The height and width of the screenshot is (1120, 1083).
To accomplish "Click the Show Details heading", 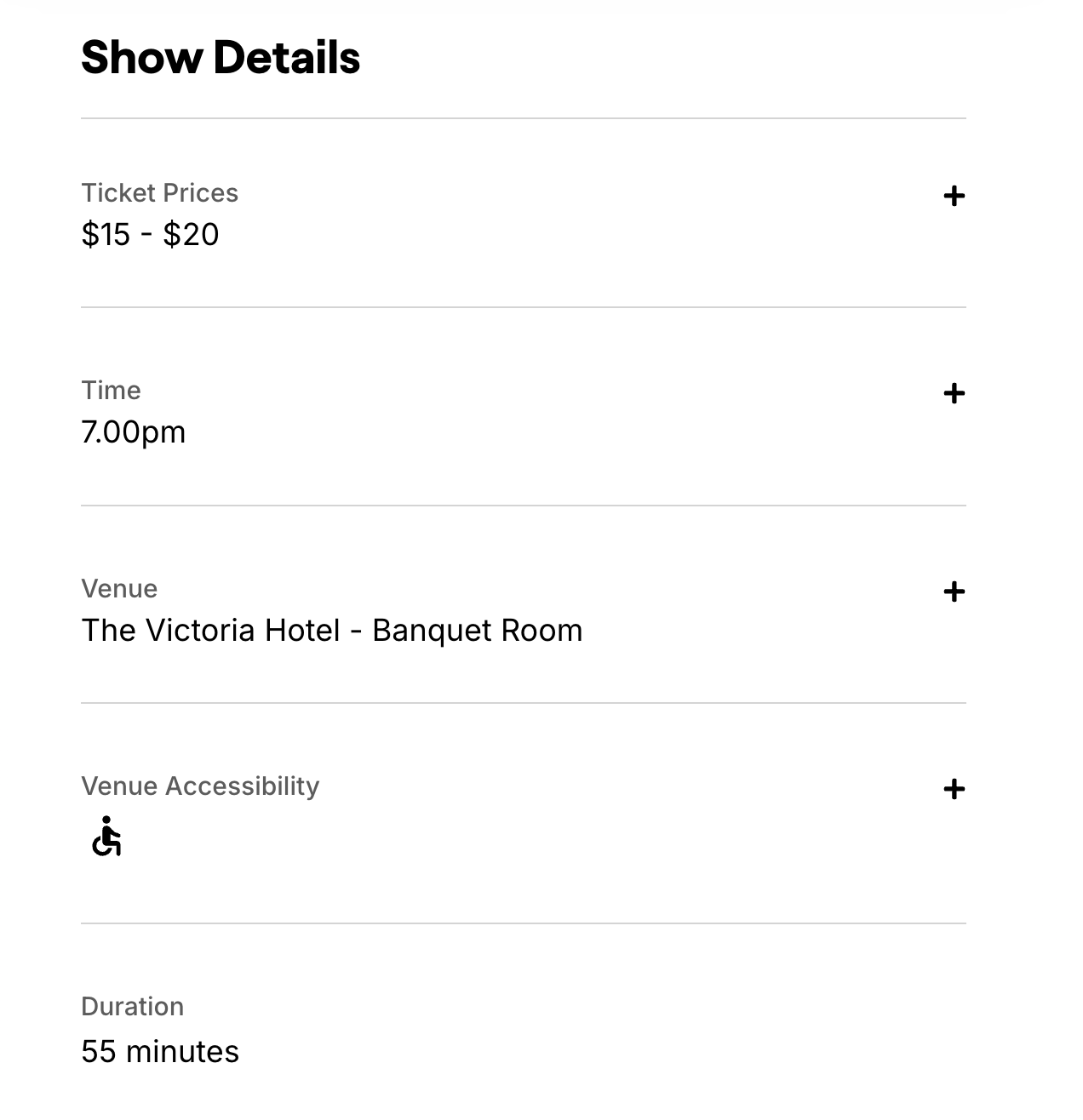I will point(221,58).
